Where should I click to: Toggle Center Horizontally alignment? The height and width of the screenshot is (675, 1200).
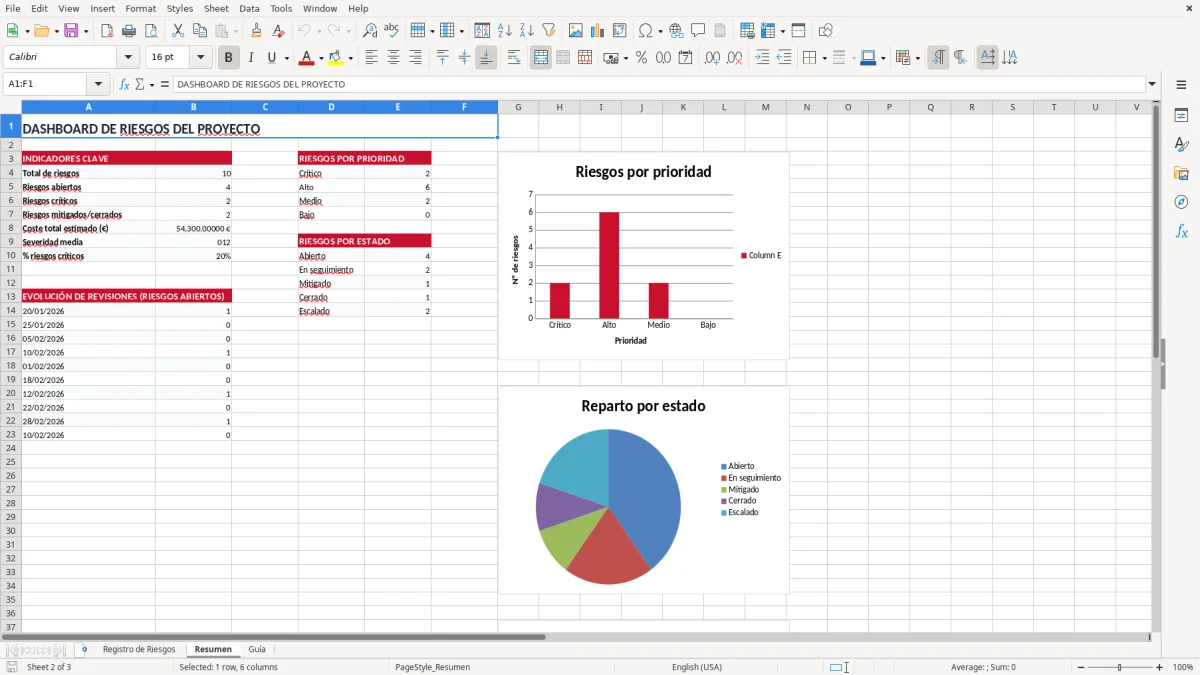click(393, 58)
